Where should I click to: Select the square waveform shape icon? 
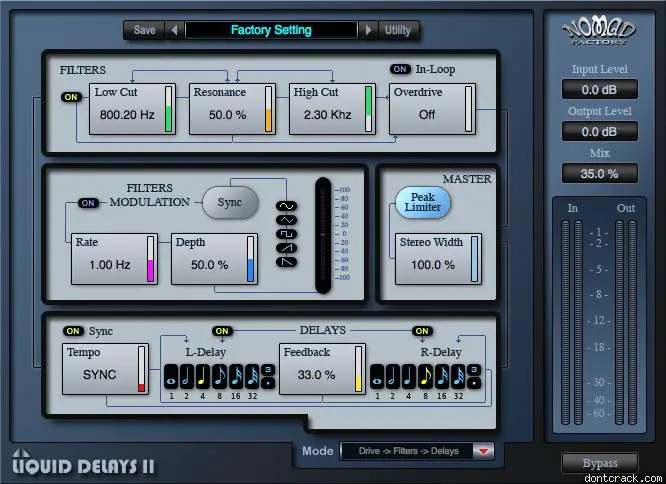[287, 234]
